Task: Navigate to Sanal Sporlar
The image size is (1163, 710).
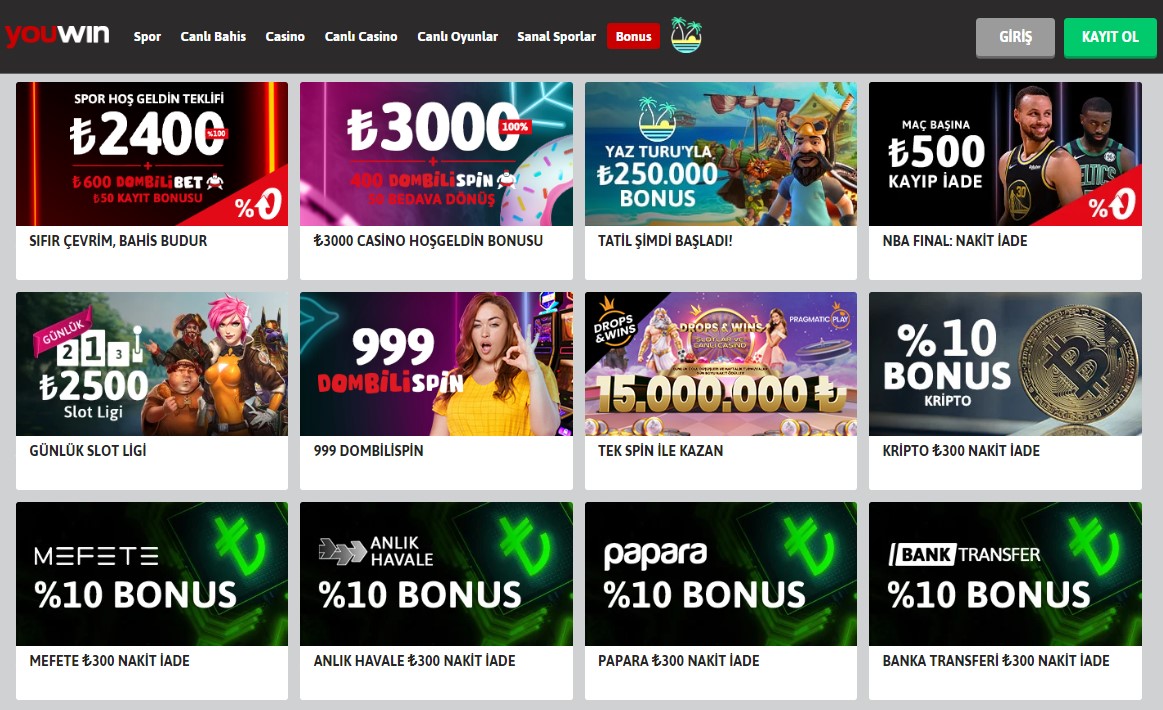Action: pyautogui.click(x=556, y=36)
